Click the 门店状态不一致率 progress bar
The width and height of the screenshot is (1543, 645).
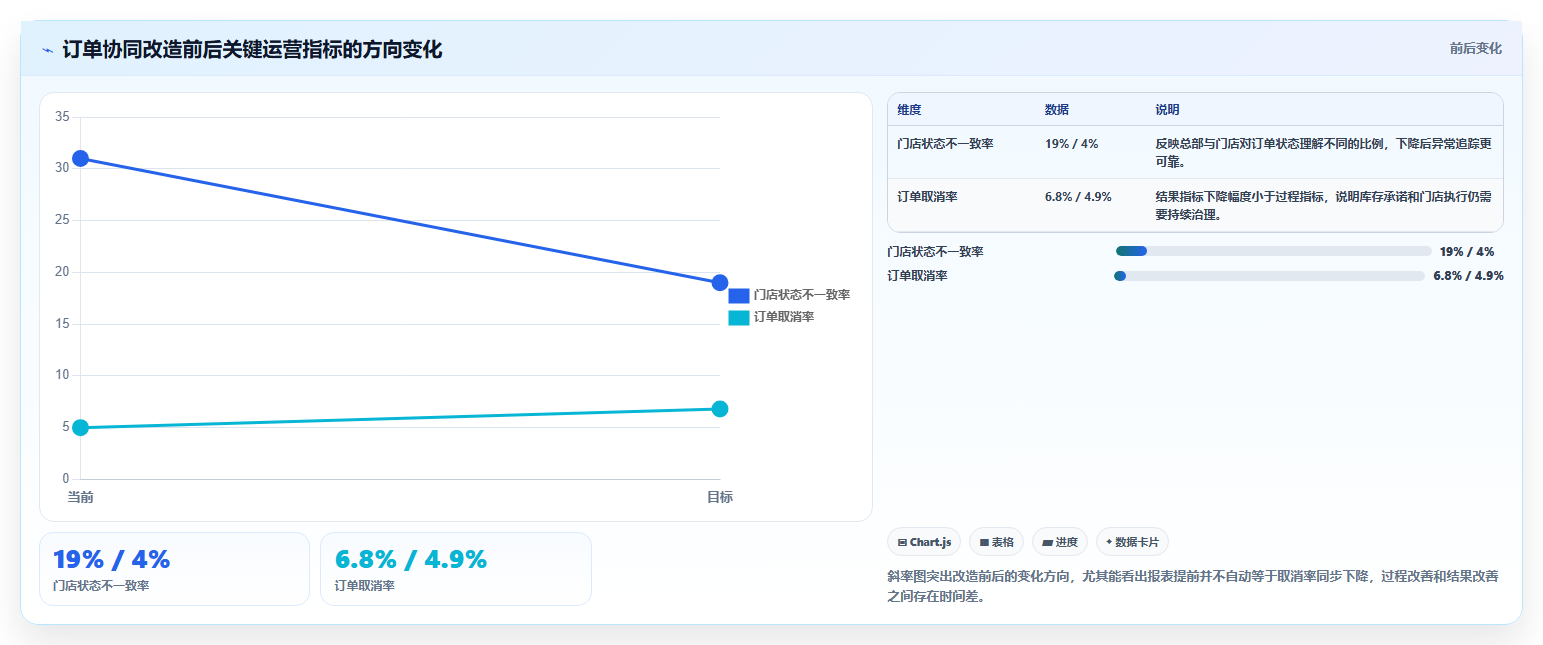click(x=1274, y=251)
